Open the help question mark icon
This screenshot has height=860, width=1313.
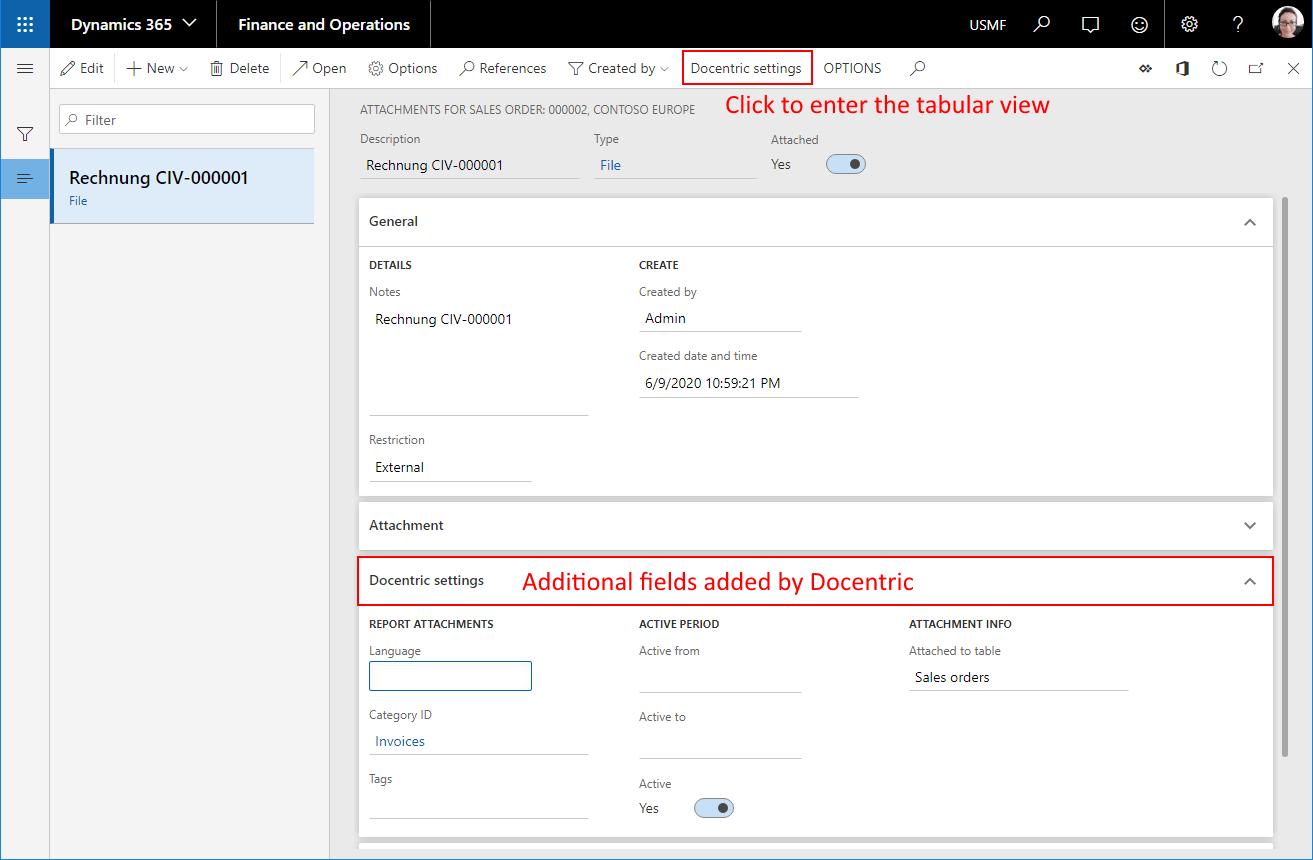1238,24
